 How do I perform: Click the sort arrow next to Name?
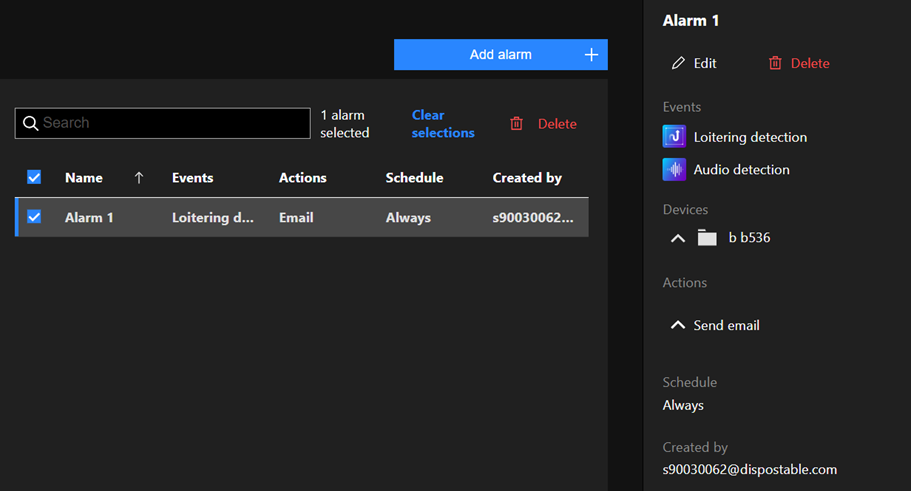139,178
